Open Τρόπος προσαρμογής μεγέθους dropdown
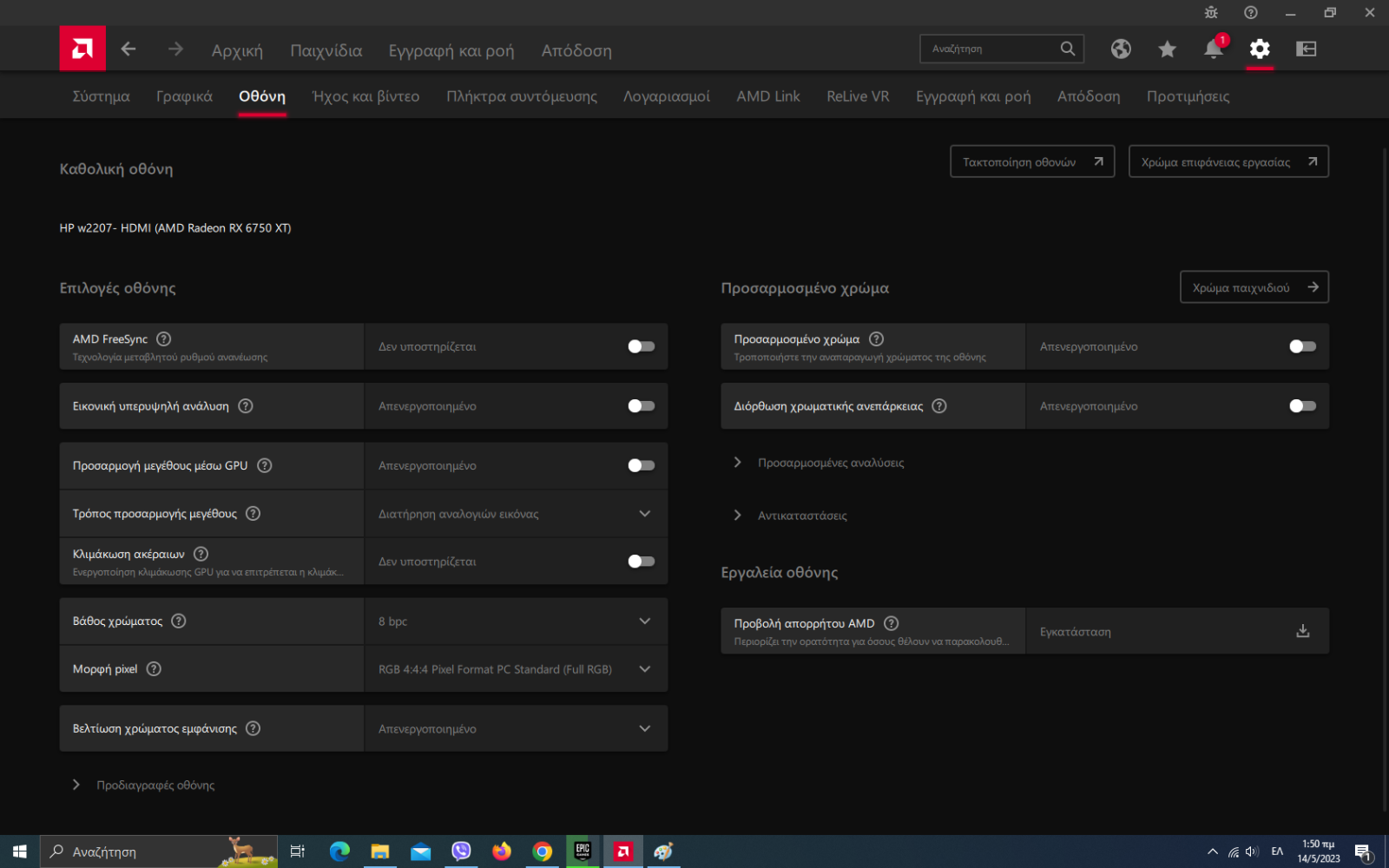1389x868 pixels. [517, 514]
